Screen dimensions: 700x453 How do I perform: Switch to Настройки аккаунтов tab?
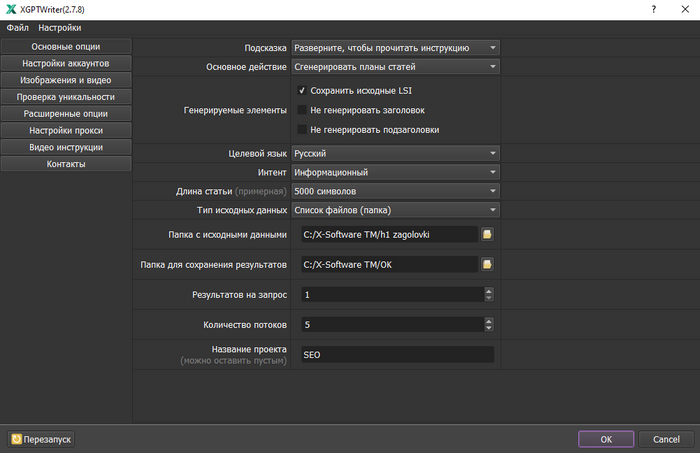pos(66,63)
